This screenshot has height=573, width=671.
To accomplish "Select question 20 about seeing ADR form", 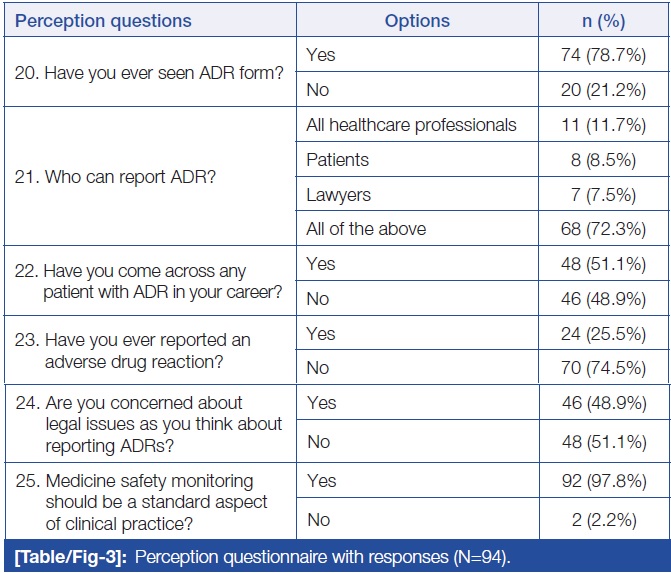I will [x=138, y=73].
